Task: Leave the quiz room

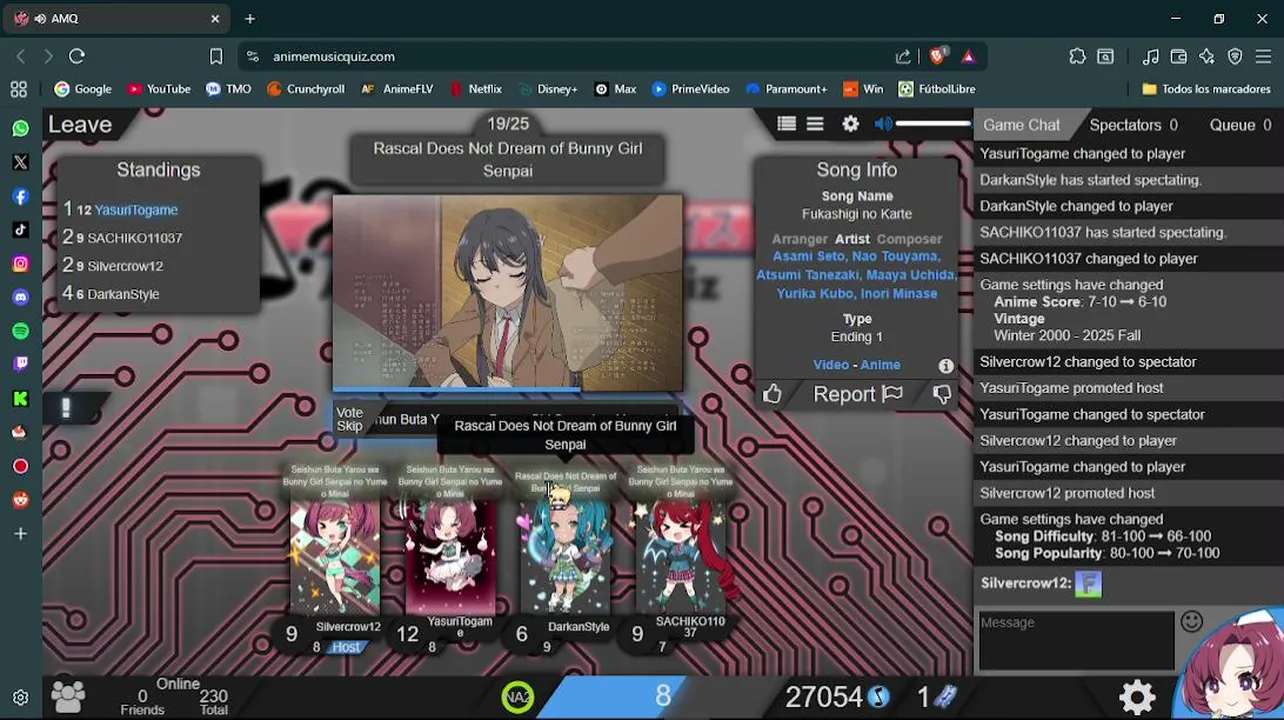Action: [x=80, y=125]
